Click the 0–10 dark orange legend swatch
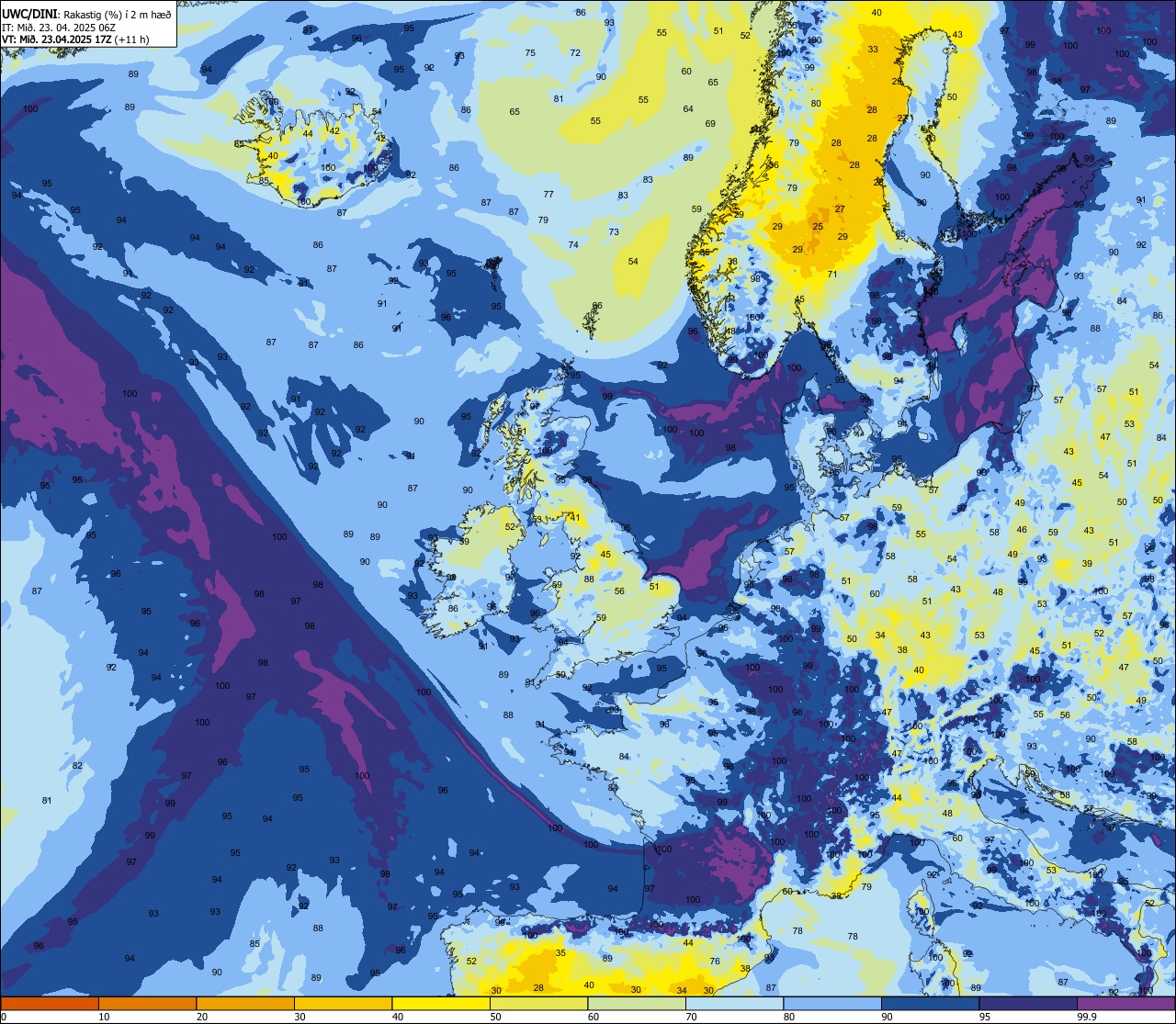1176x1024 pixels. click(50, 1003)
